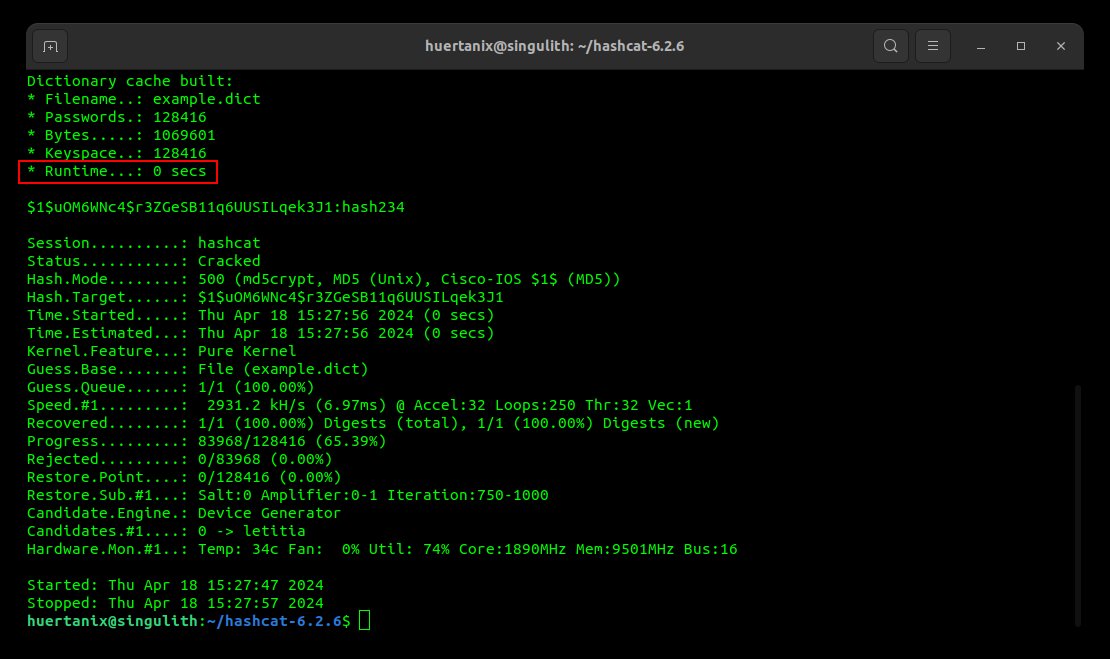The image size is (1110, 659).
Task: Open the hamburger menu
Action: 933,46
